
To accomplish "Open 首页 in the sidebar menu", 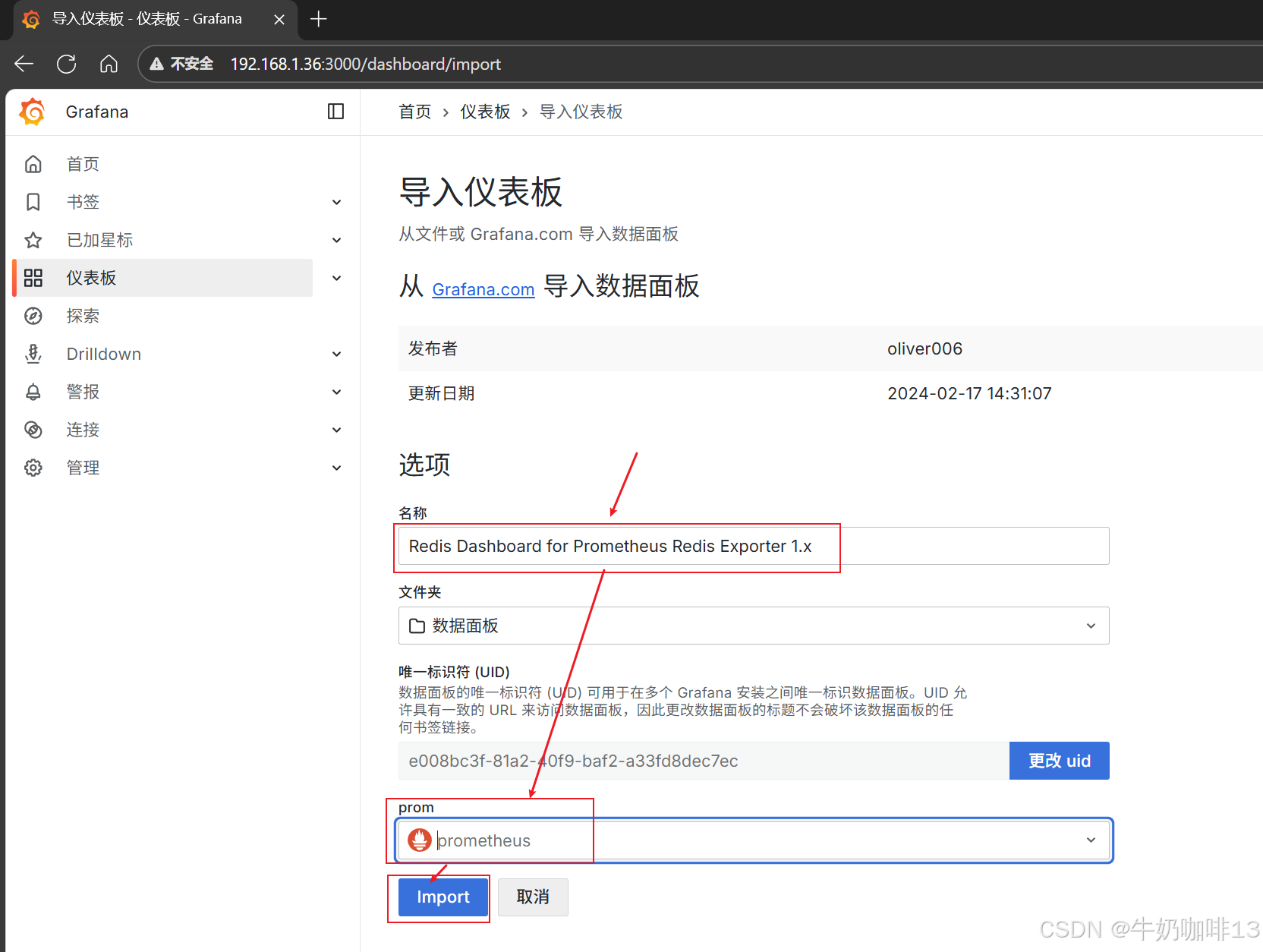I will pyautogui.click(x=83, y=164).
